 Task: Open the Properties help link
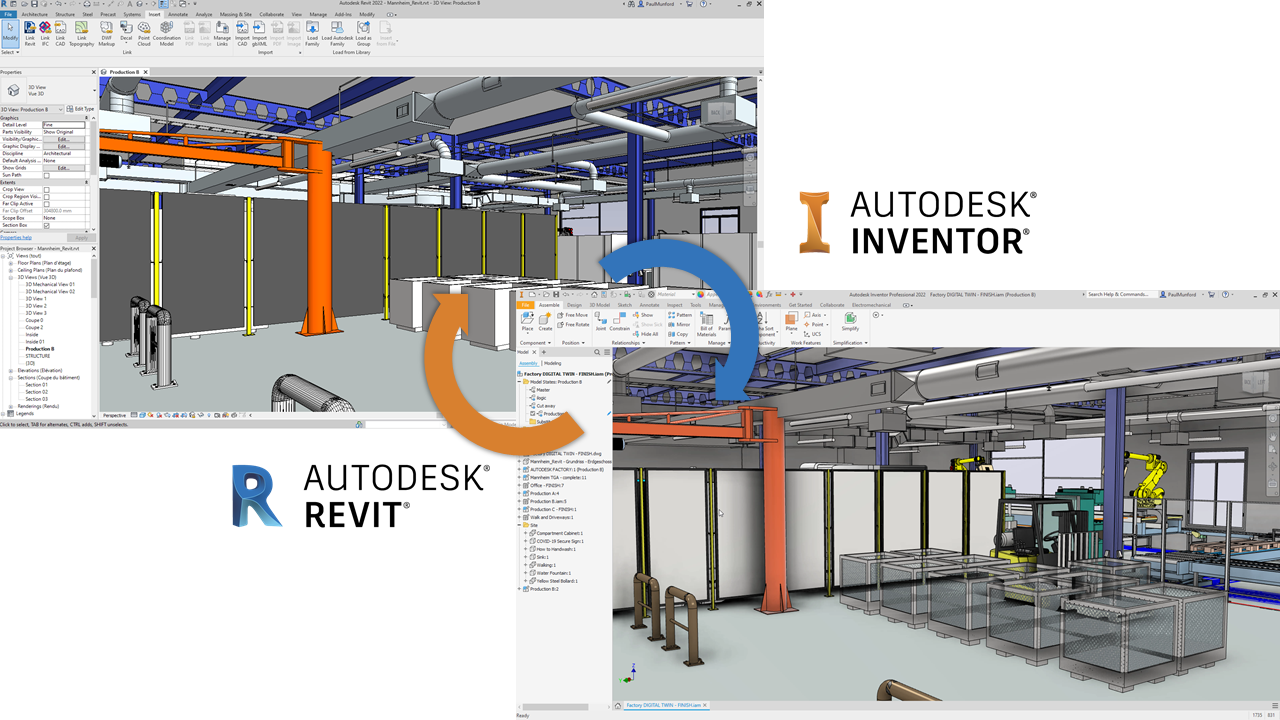16,237
